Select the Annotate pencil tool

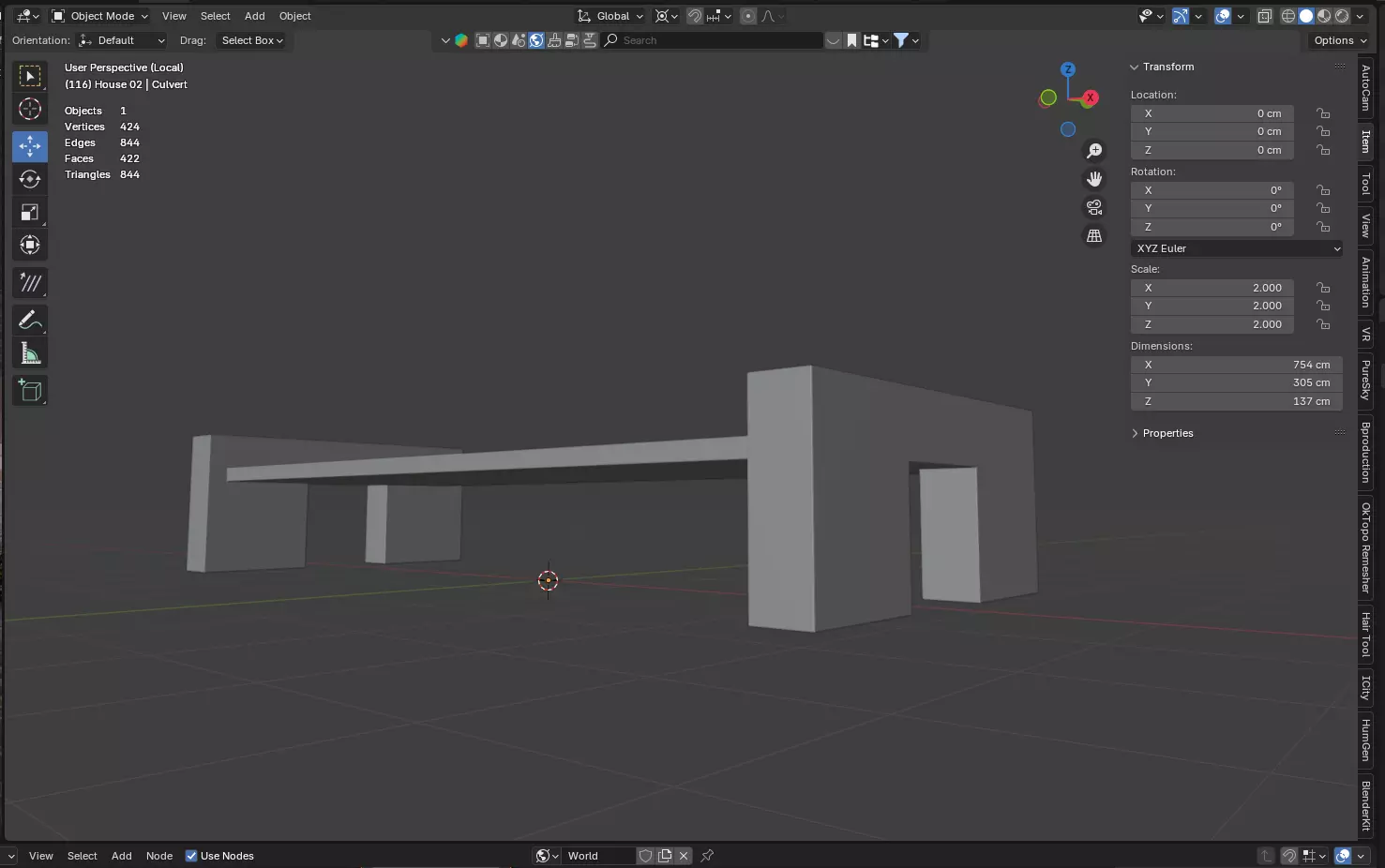coord(30,320)
